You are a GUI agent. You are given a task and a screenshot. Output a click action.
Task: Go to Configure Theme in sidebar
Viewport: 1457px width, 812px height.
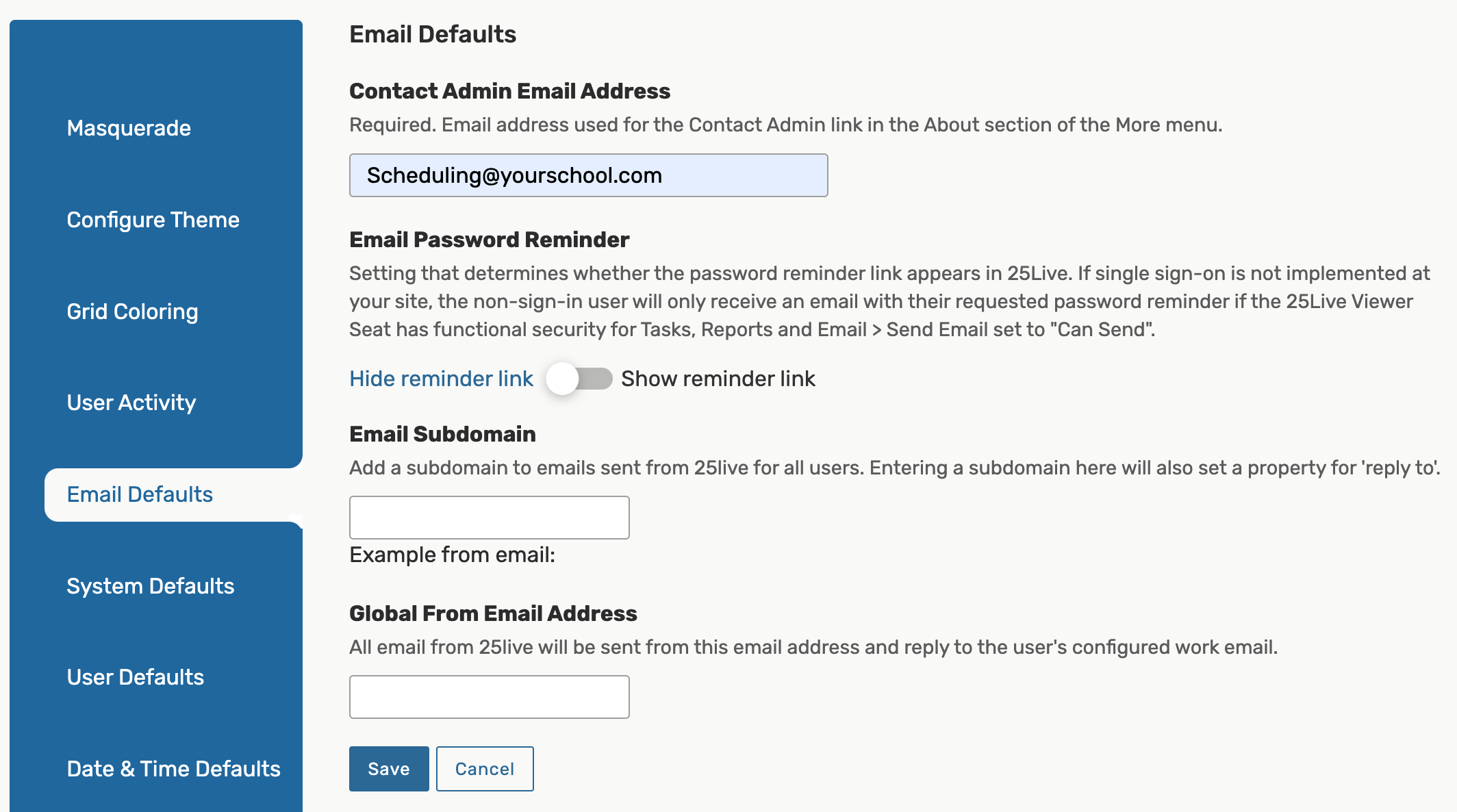153,220
